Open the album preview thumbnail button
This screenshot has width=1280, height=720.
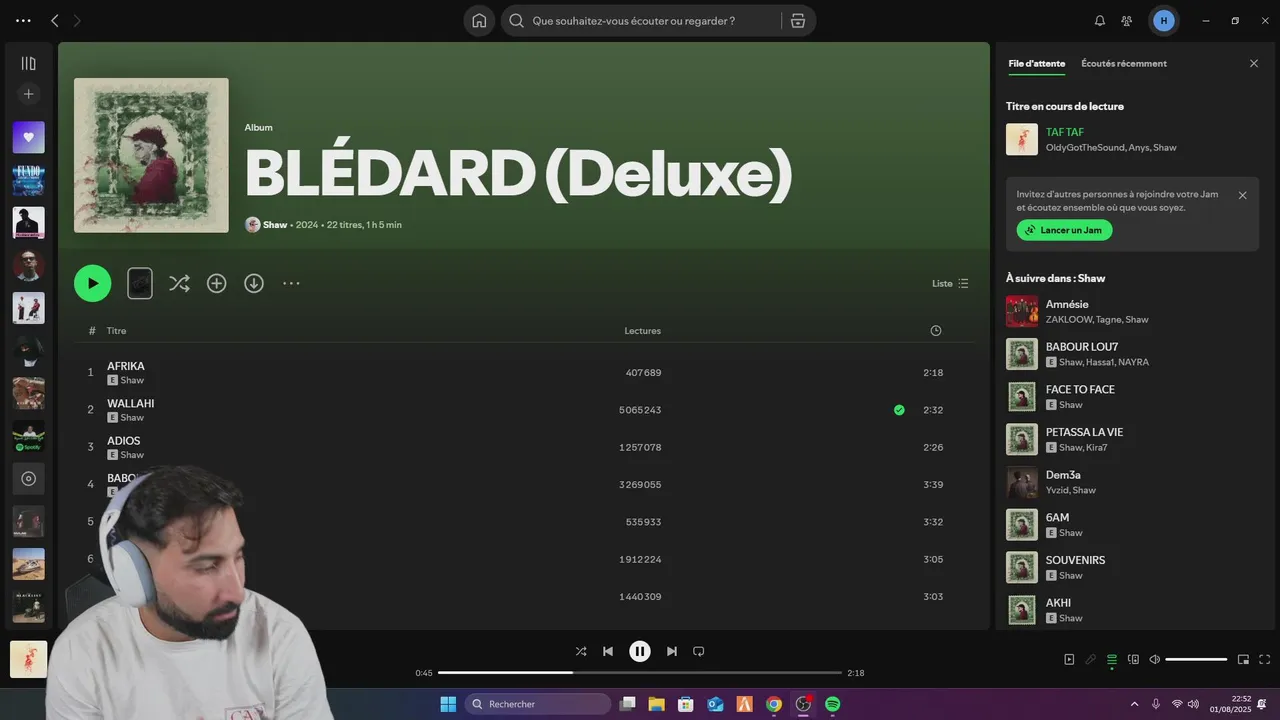140,283
